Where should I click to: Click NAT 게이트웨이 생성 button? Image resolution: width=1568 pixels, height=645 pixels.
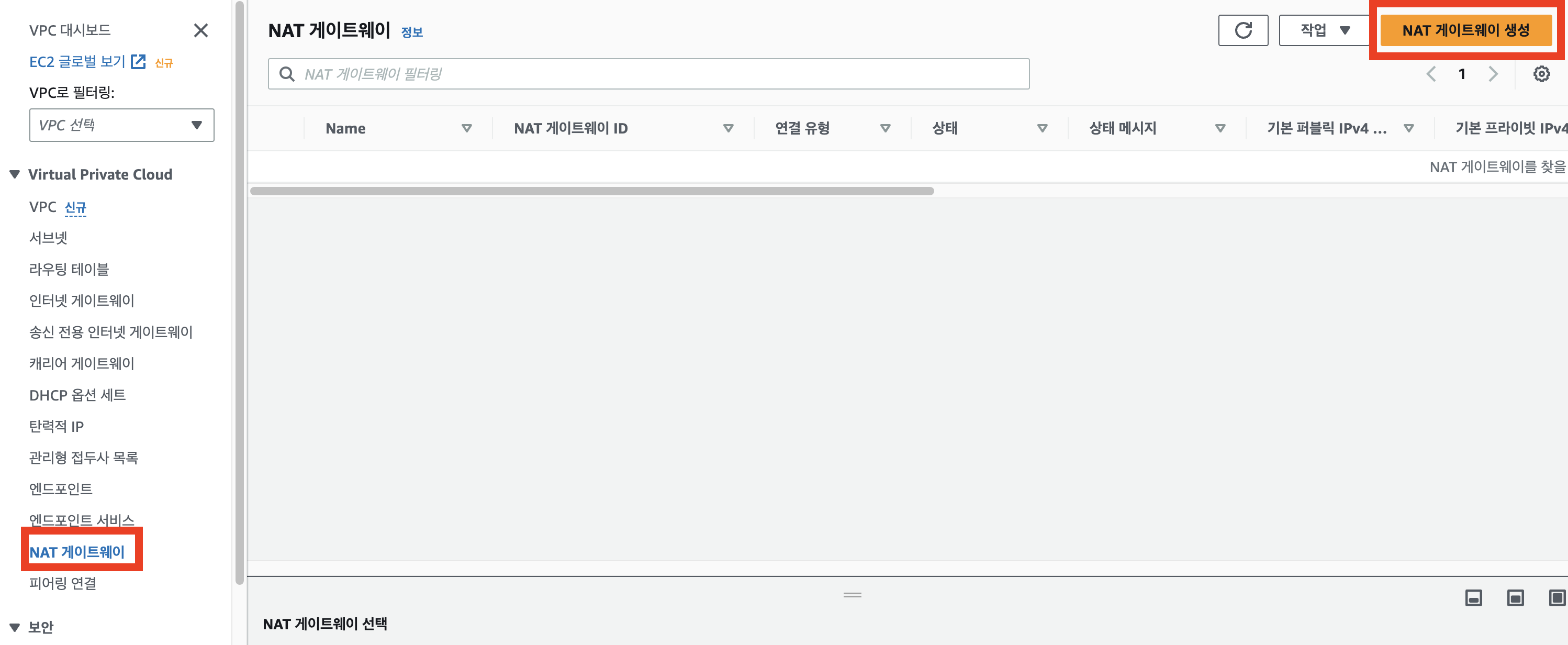(1466, 30)
